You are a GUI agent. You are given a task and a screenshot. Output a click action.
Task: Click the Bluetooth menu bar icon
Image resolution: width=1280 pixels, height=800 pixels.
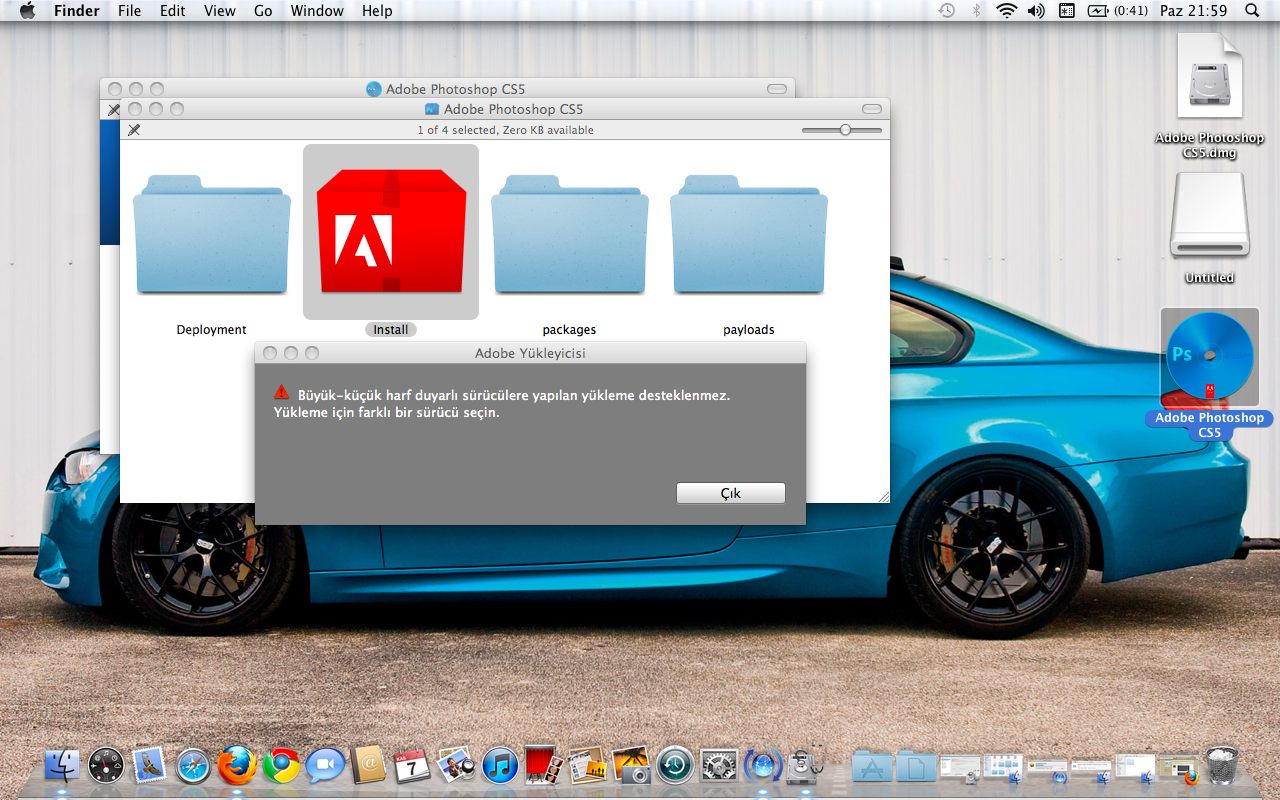[977, 11]
